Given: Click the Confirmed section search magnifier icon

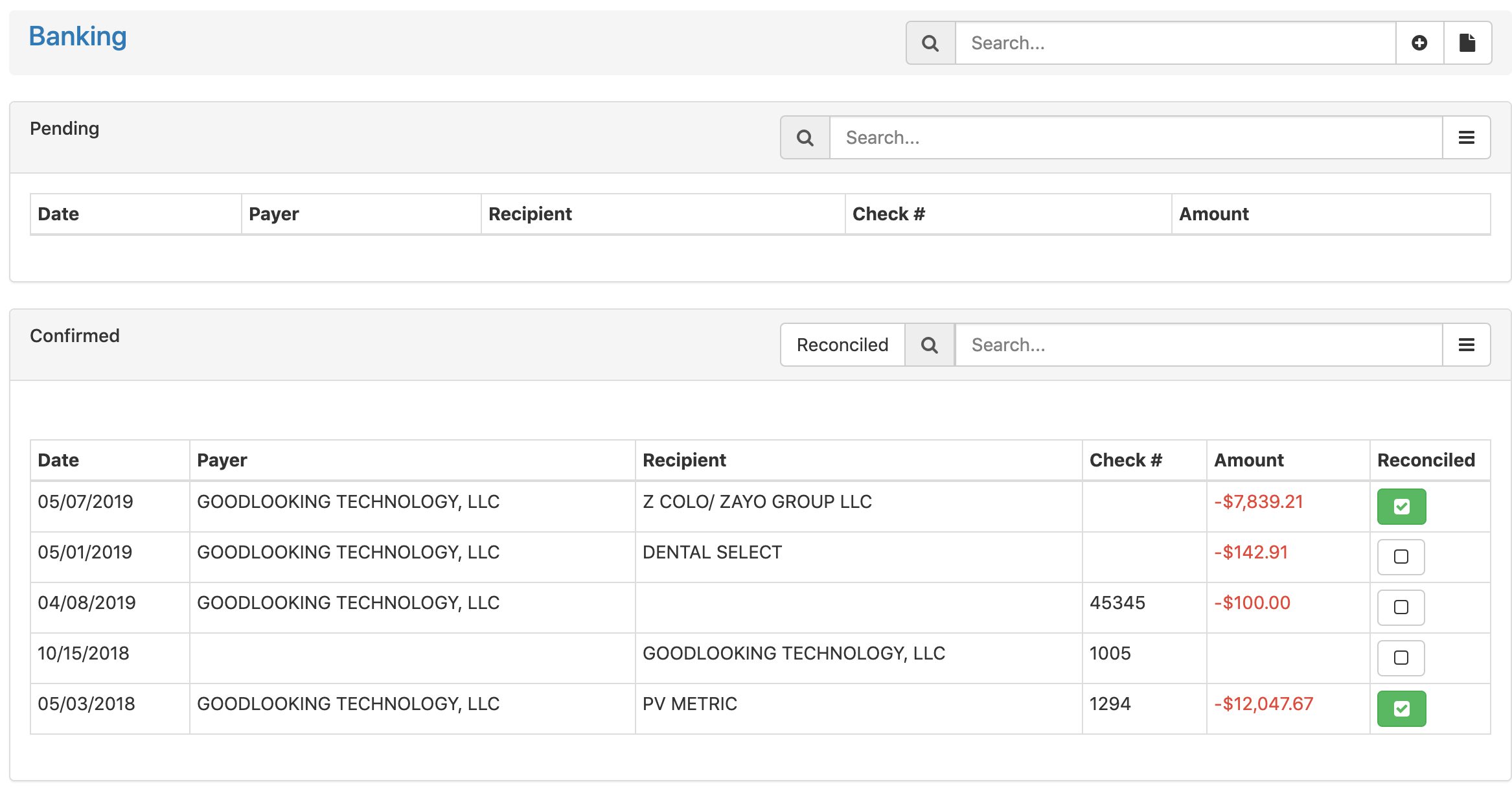Looking at the screenshot, I should 929,345.
